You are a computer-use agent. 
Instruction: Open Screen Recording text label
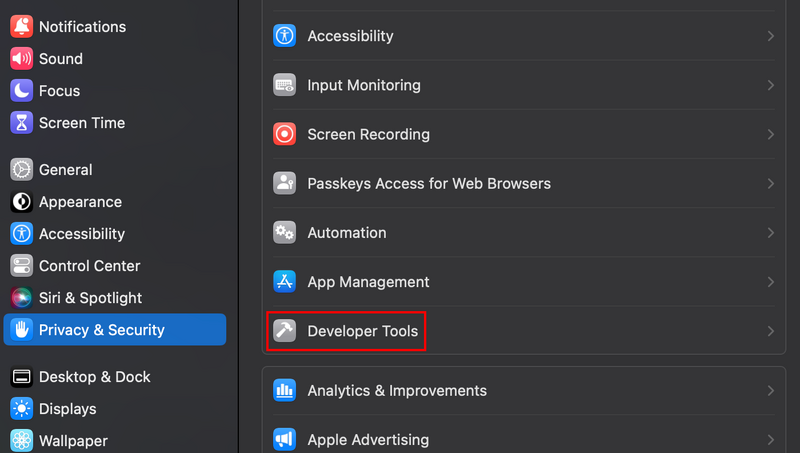pos(368,135)
